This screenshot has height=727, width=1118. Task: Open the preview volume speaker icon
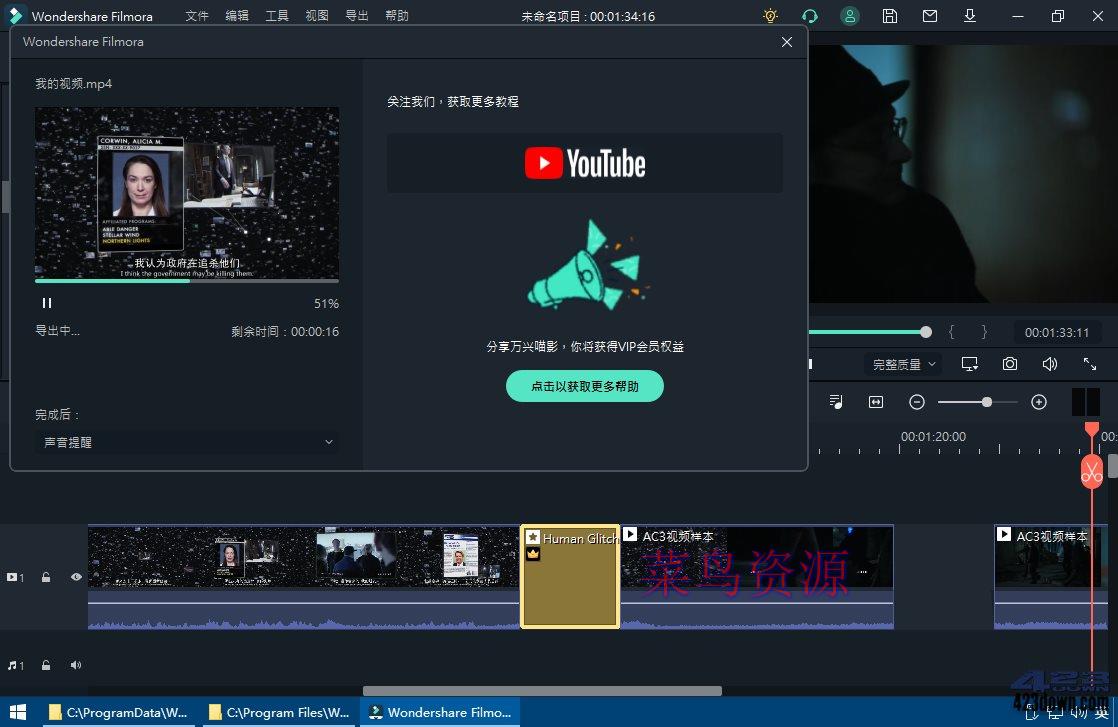pyautogui.click(x=1050, y=363)
